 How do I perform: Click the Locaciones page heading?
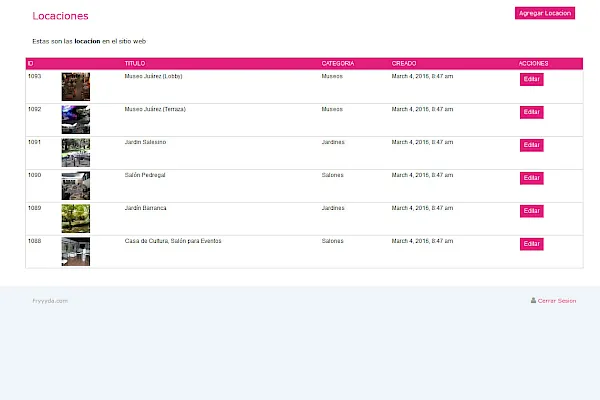click(60, 16)
